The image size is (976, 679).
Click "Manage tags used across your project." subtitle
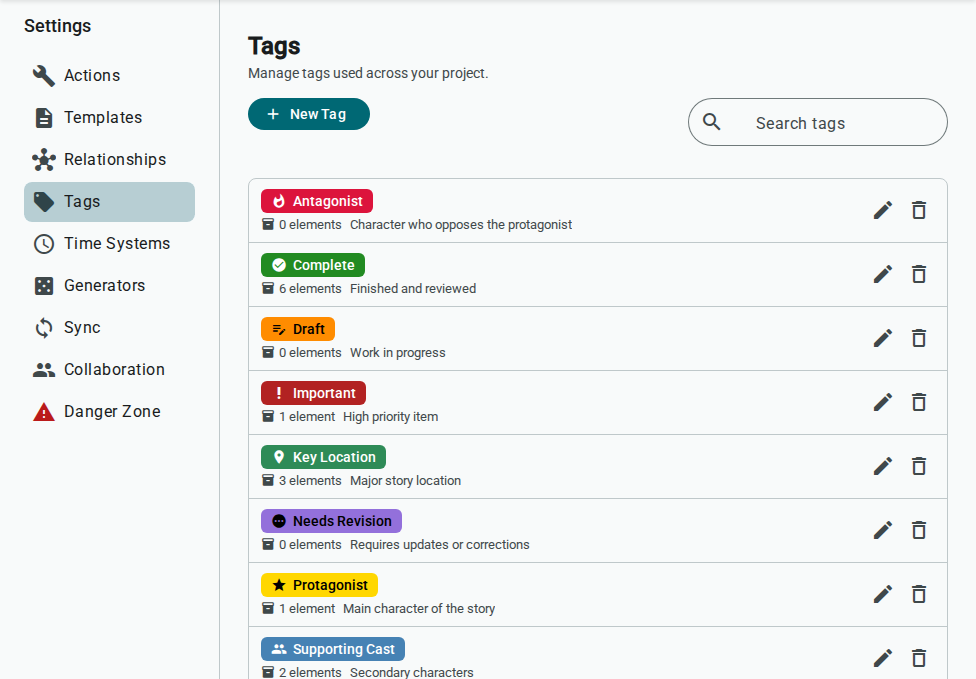tap(368, 73)
